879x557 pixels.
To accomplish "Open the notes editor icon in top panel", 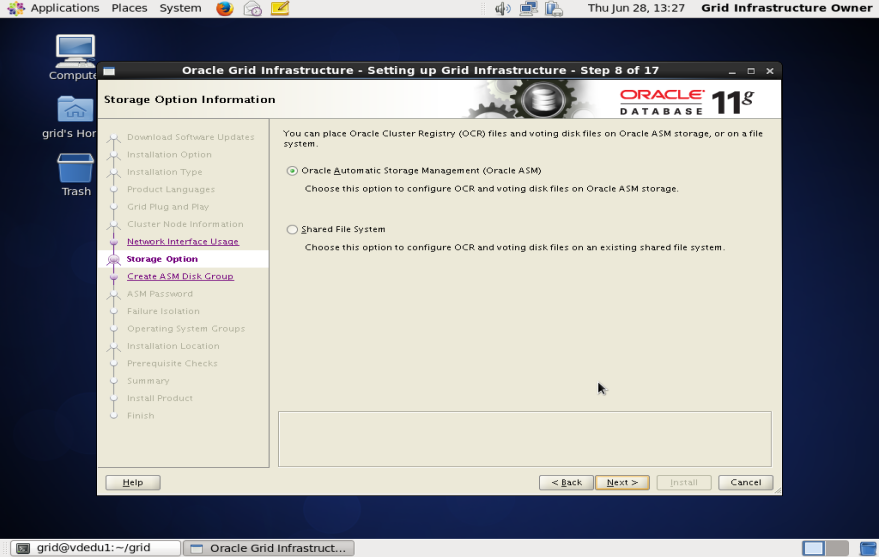I will pyautogui.click(x=280, y=8).
